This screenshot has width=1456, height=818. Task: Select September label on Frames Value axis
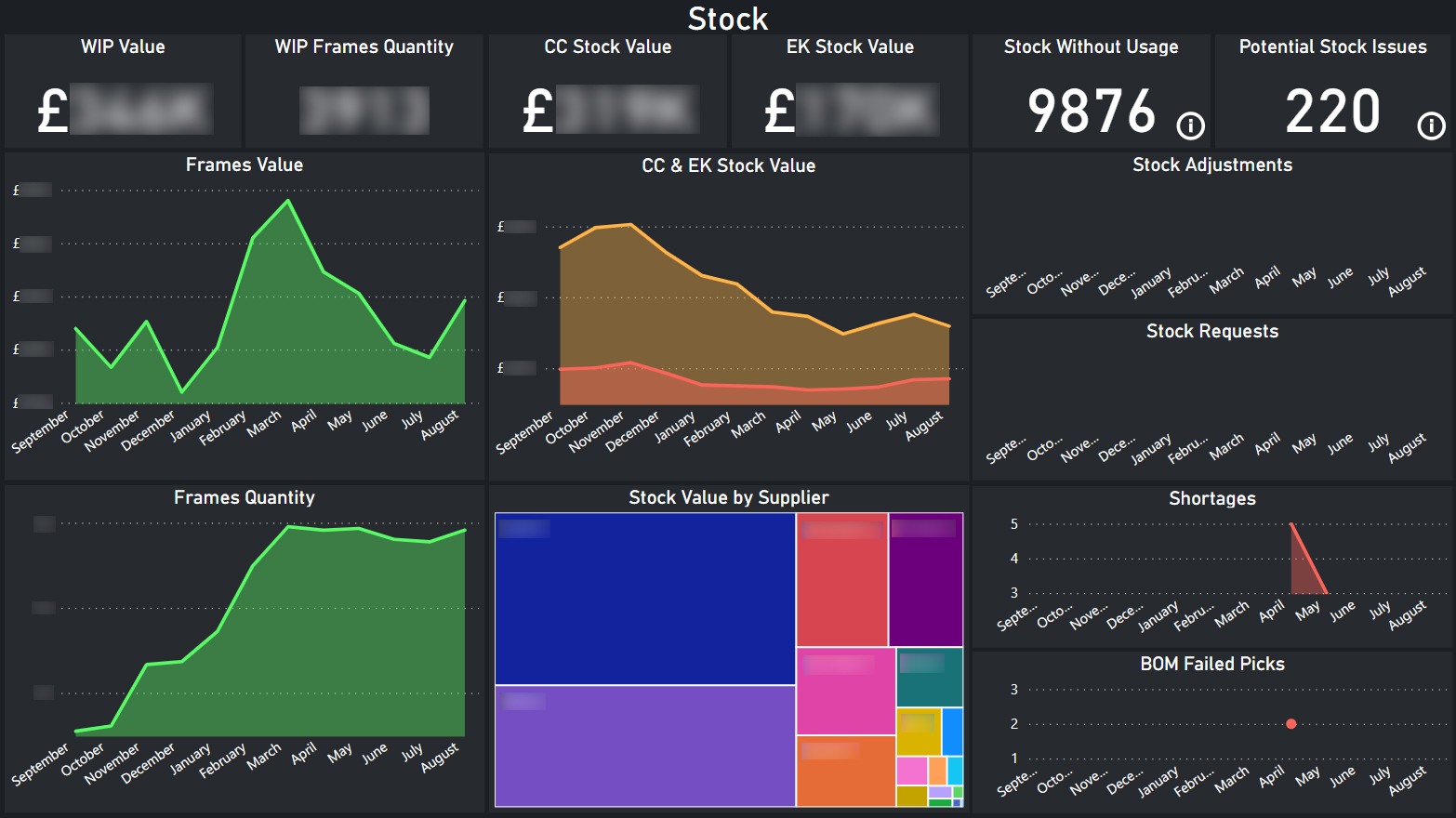pyautogui.click(x=40, y=431)
